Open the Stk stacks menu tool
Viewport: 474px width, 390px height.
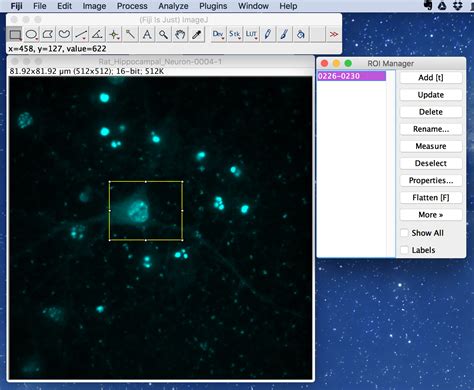tap(235, 34)
